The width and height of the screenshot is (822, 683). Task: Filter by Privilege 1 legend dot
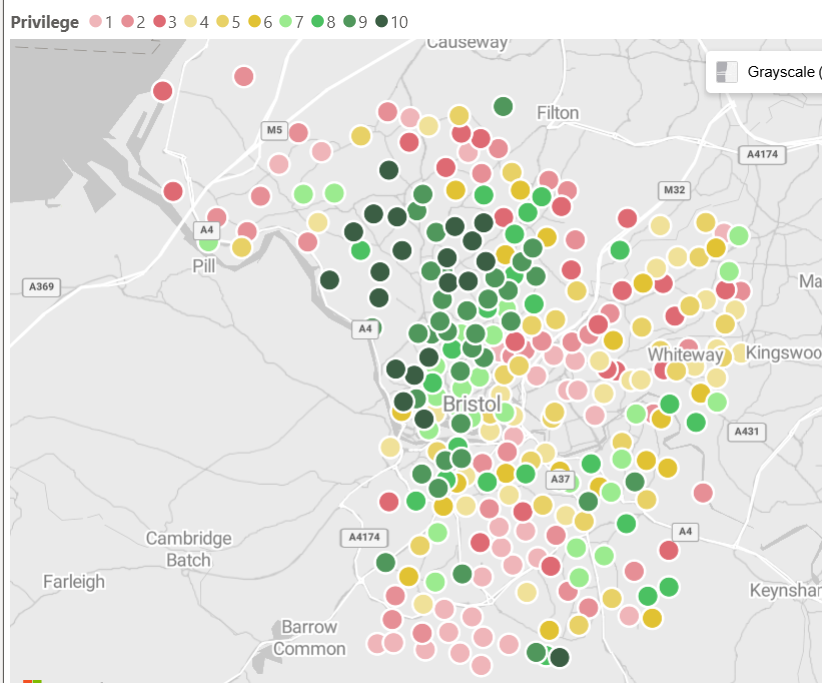click(97, 22)
